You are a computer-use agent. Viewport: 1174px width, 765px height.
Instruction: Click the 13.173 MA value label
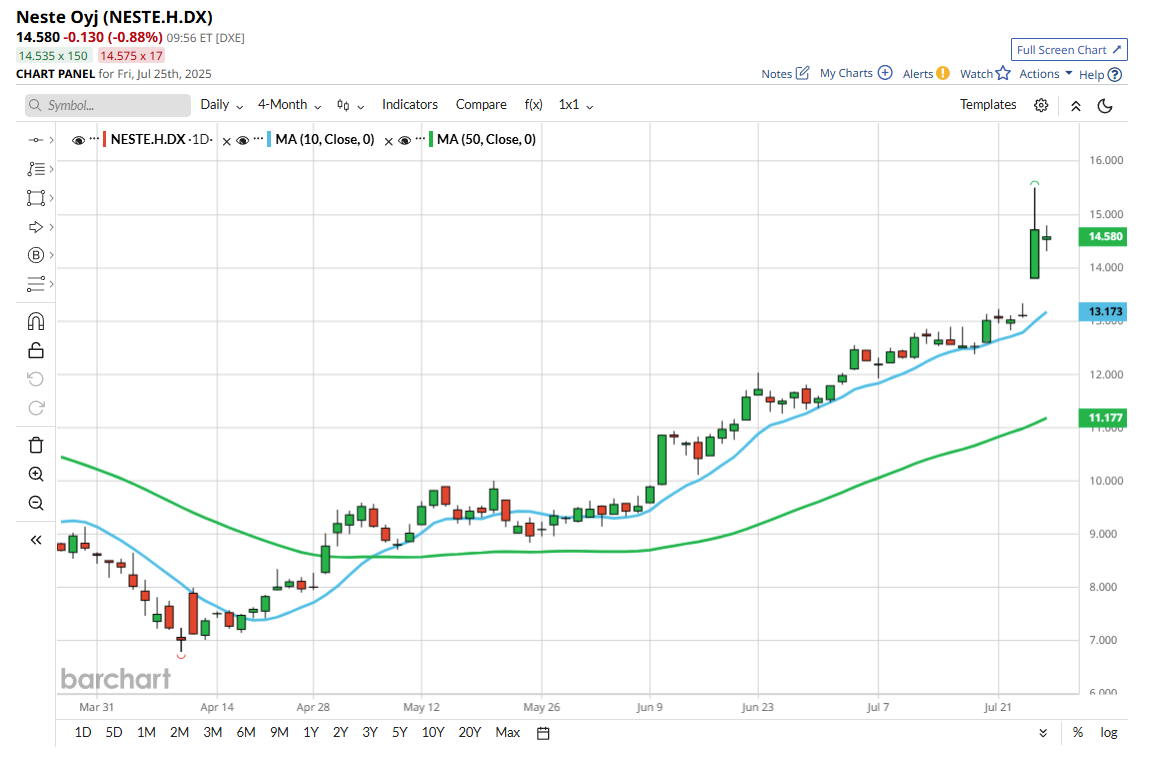1103,311
